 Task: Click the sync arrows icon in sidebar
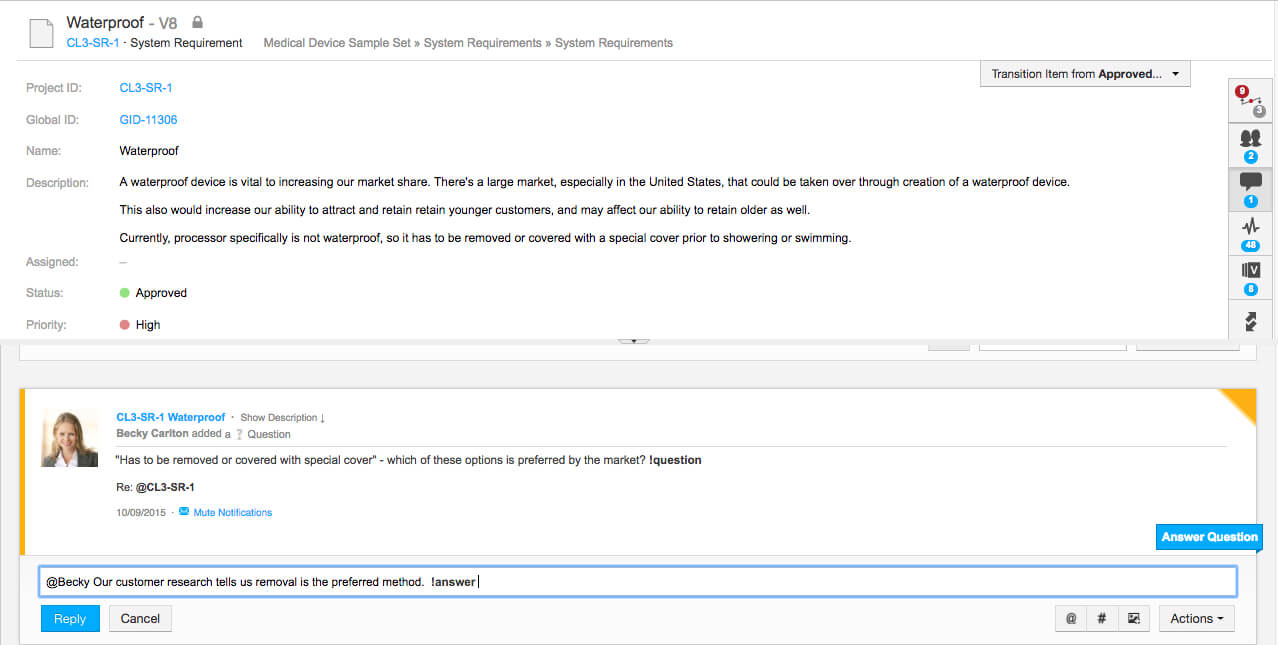coord(1250,321)
